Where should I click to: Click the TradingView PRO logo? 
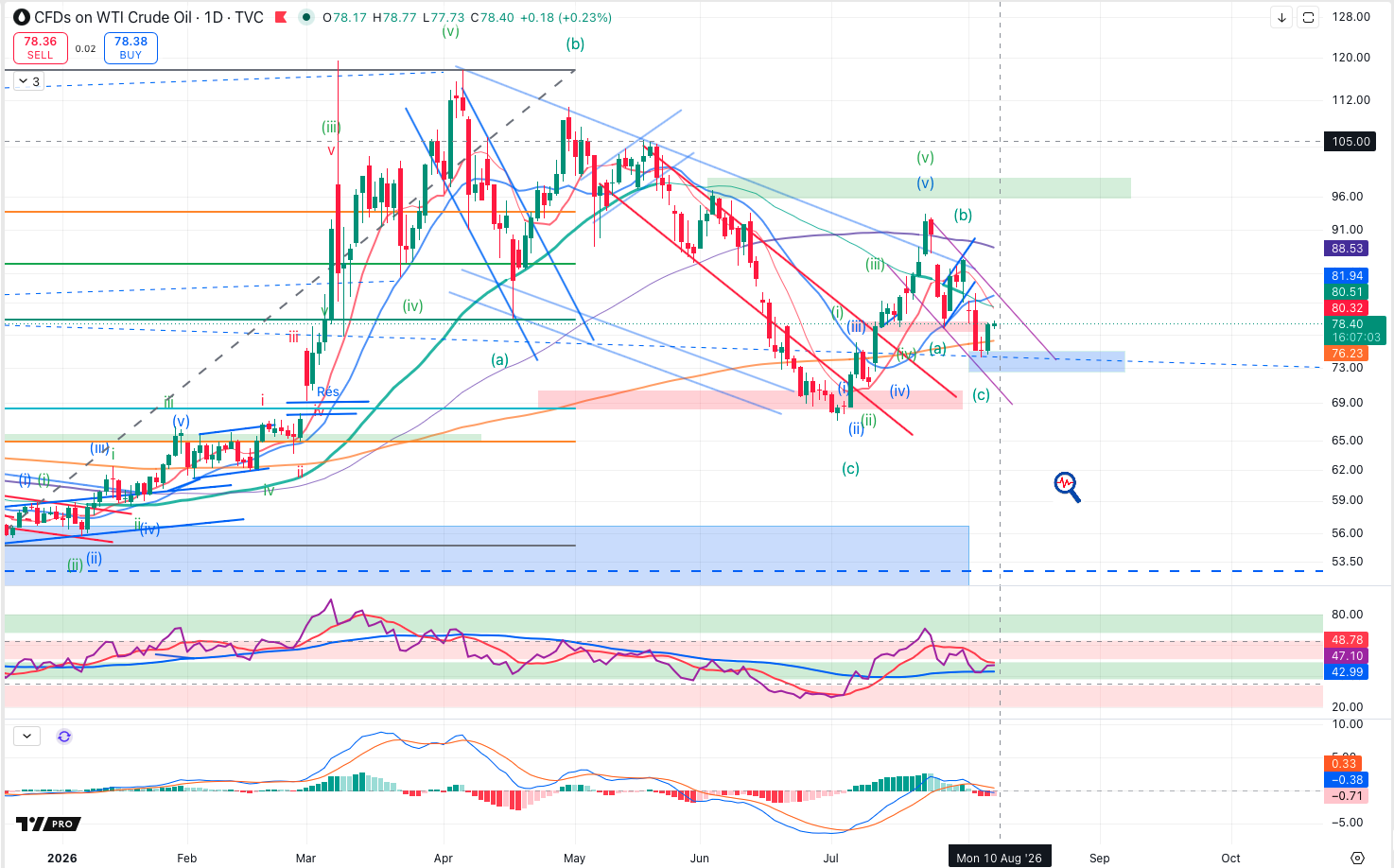coord(48,824)
